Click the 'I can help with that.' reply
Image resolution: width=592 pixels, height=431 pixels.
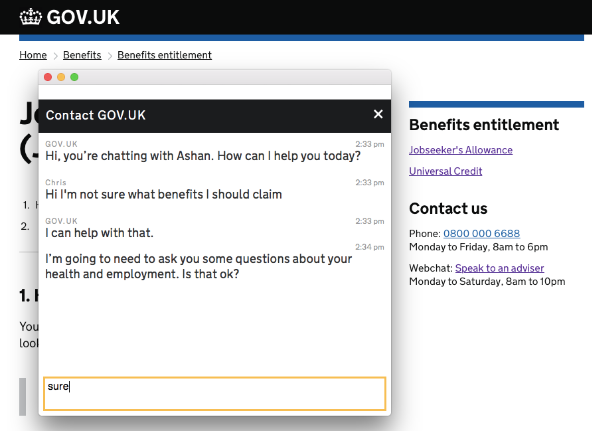tap(99, 233)
